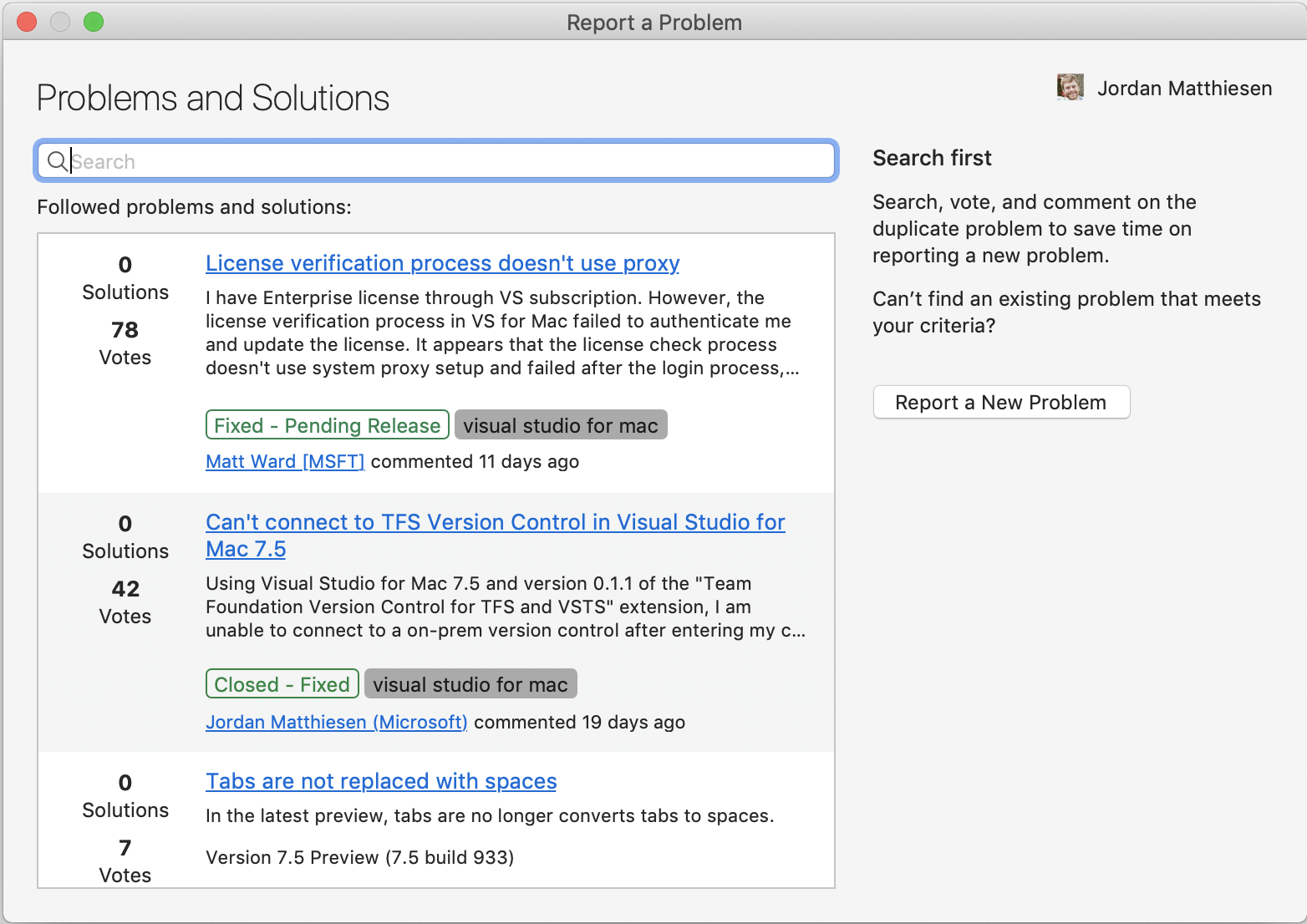Click the 42 Votes count

point(125,602)
